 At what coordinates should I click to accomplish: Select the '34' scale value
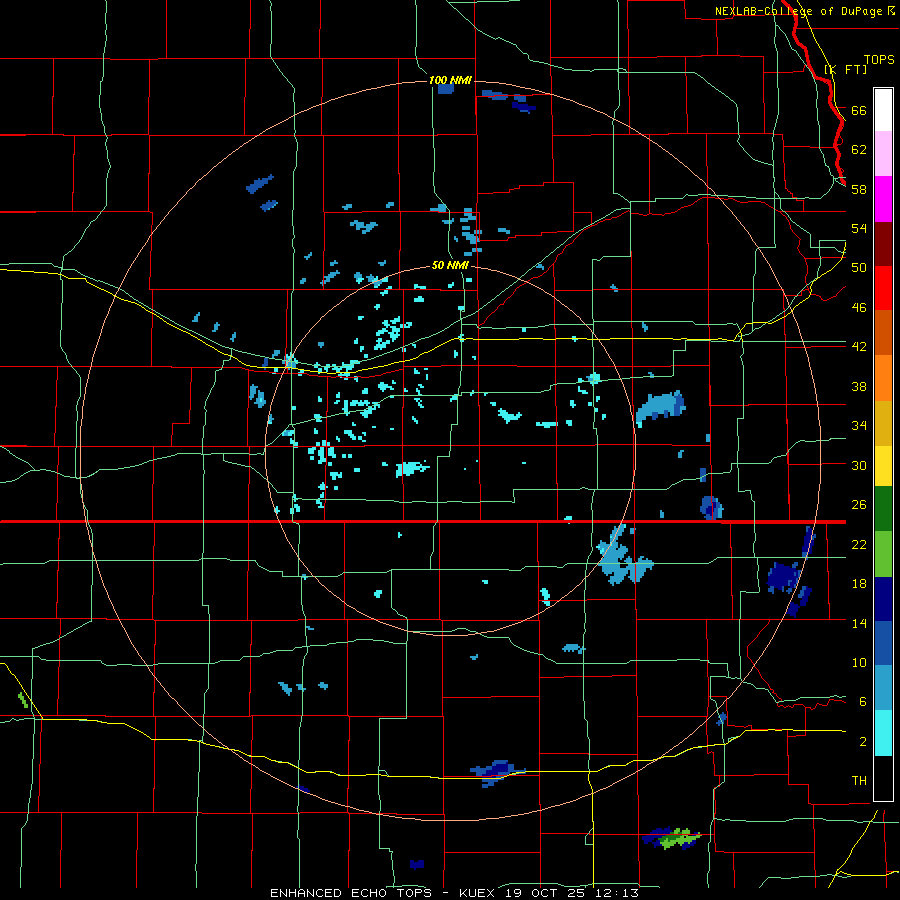pos(859,426)
